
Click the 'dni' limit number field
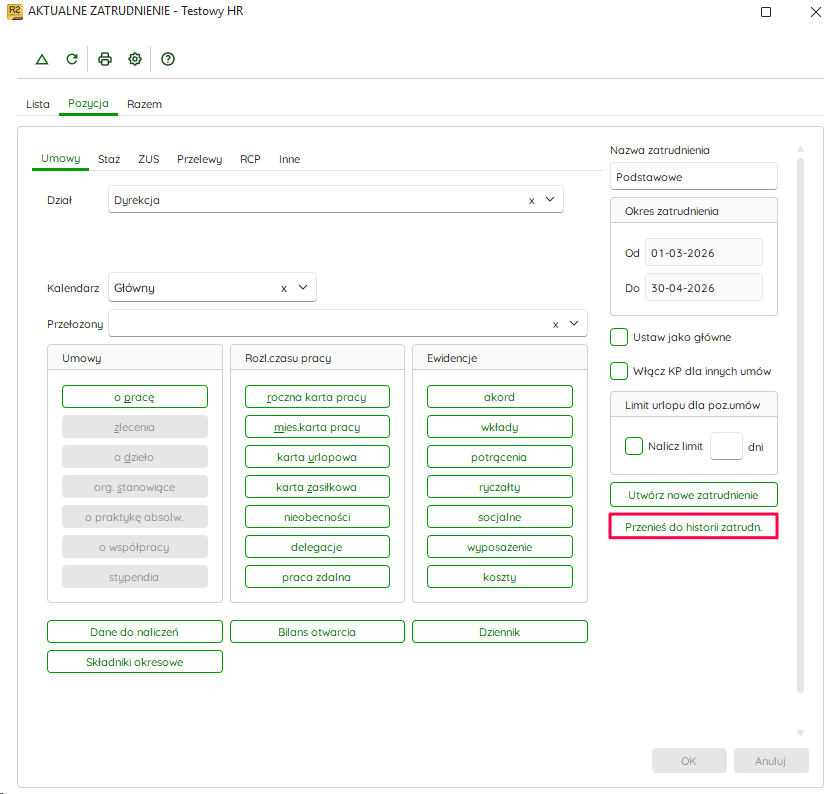(x=726, y=446)
